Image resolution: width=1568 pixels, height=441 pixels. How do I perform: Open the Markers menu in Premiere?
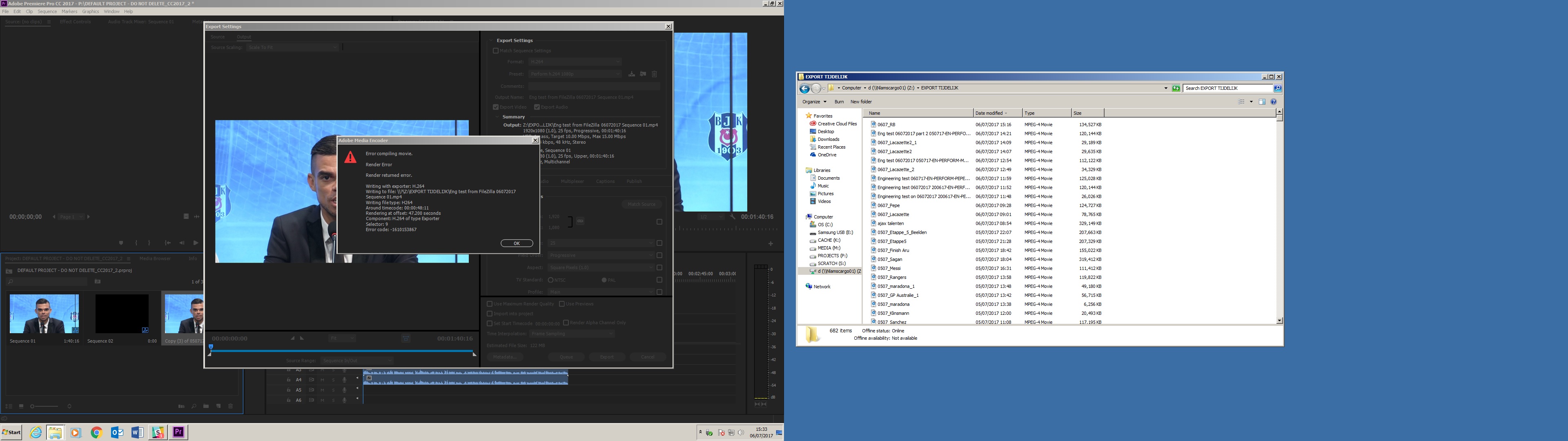[69, 11]
